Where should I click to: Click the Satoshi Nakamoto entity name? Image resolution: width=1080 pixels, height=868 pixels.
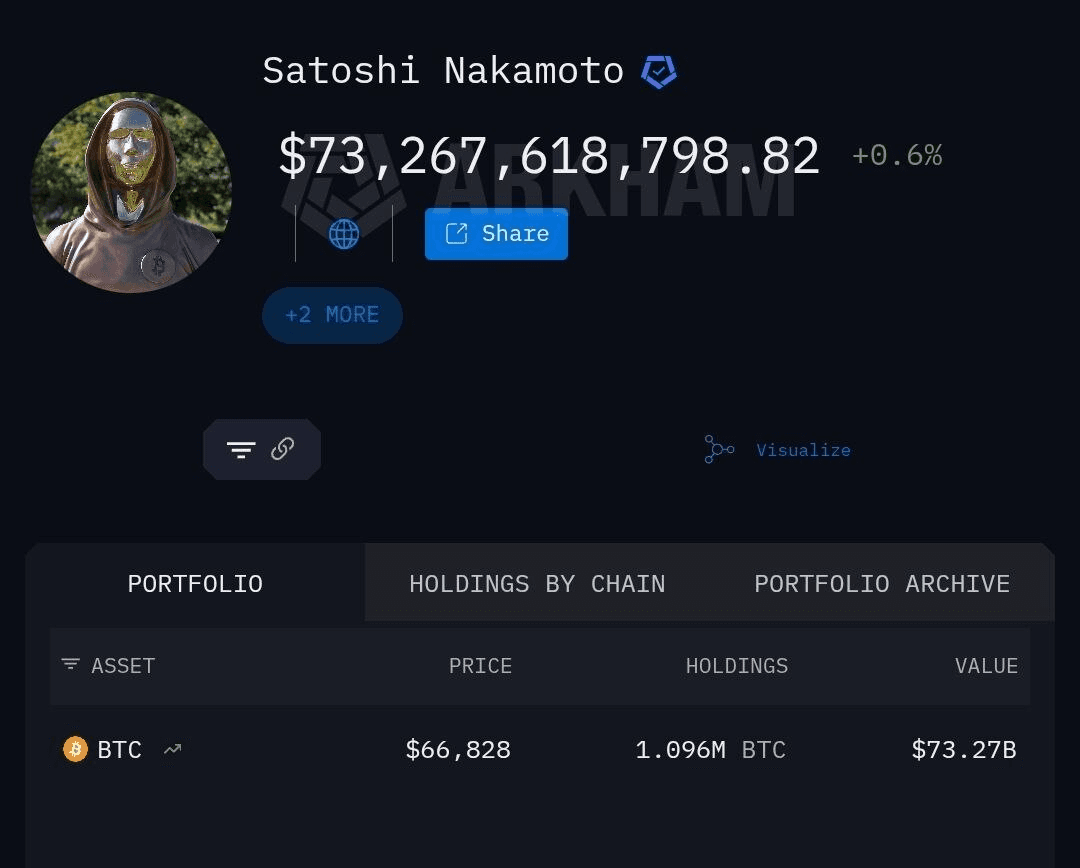(443, 71)
